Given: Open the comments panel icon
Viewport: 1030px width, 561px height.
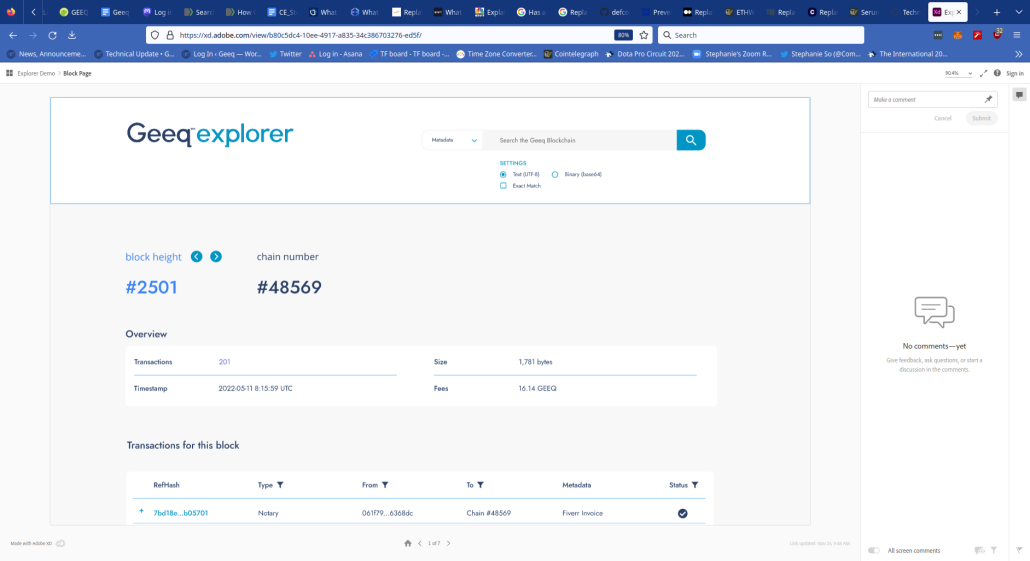Looking at the screenshot, I should pyautogui.click(x=1019, y=95).
